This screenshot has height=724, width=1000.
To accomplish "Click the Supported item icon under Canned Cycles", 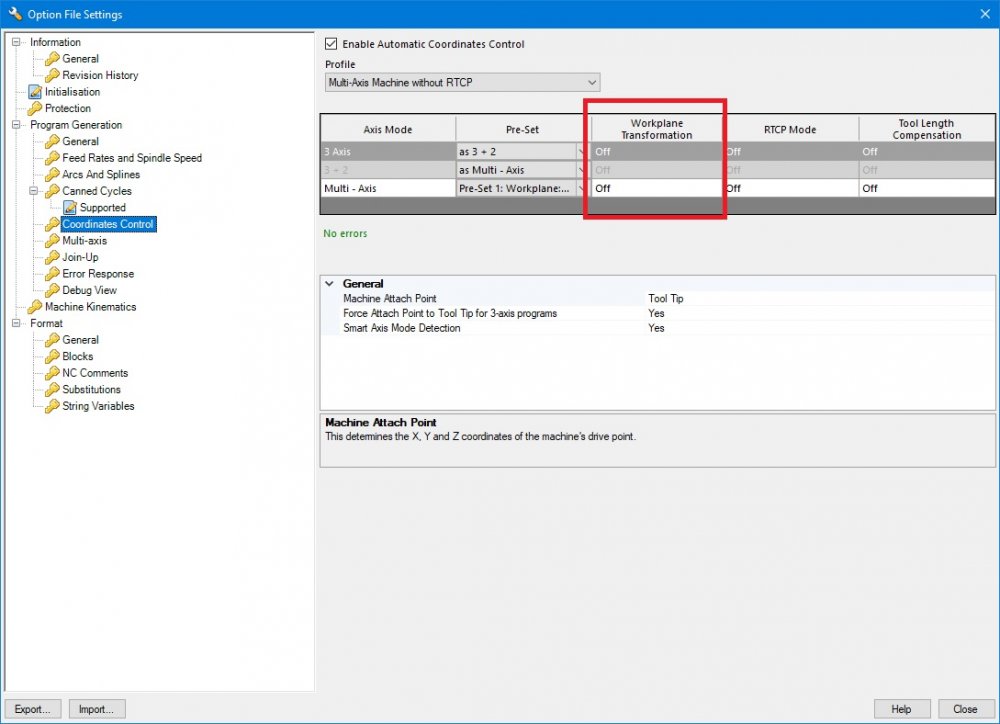I will 69,208.
